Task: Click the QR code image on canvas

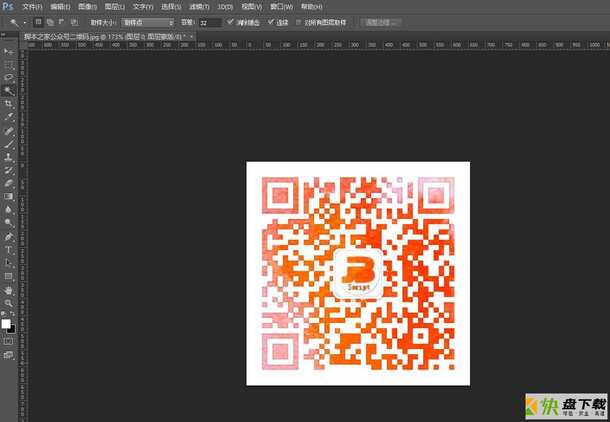Action: click(x=358, y=273)
